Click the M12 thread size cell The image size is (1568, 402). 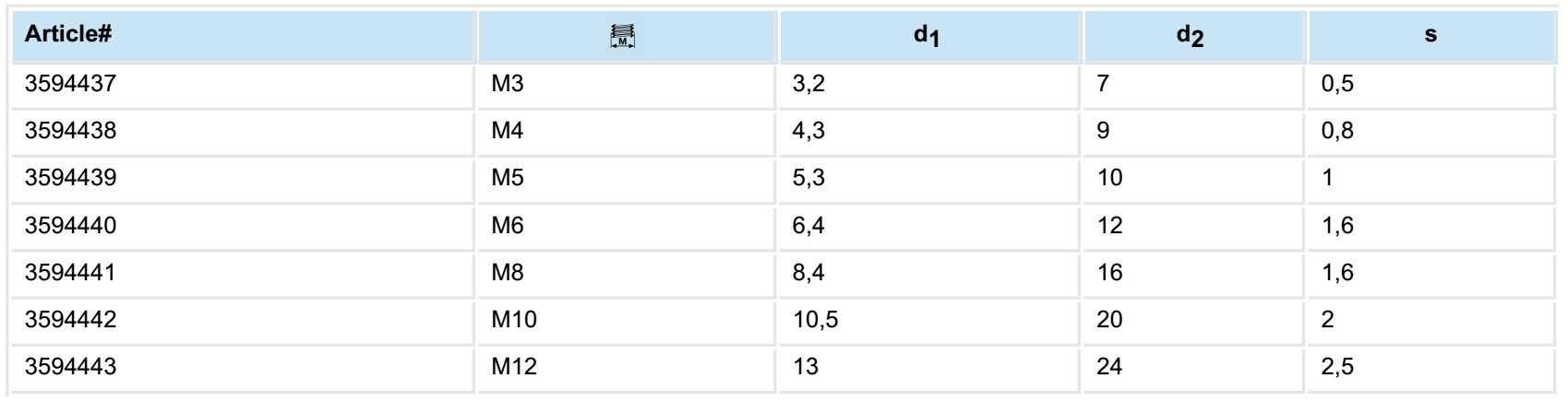514,367
